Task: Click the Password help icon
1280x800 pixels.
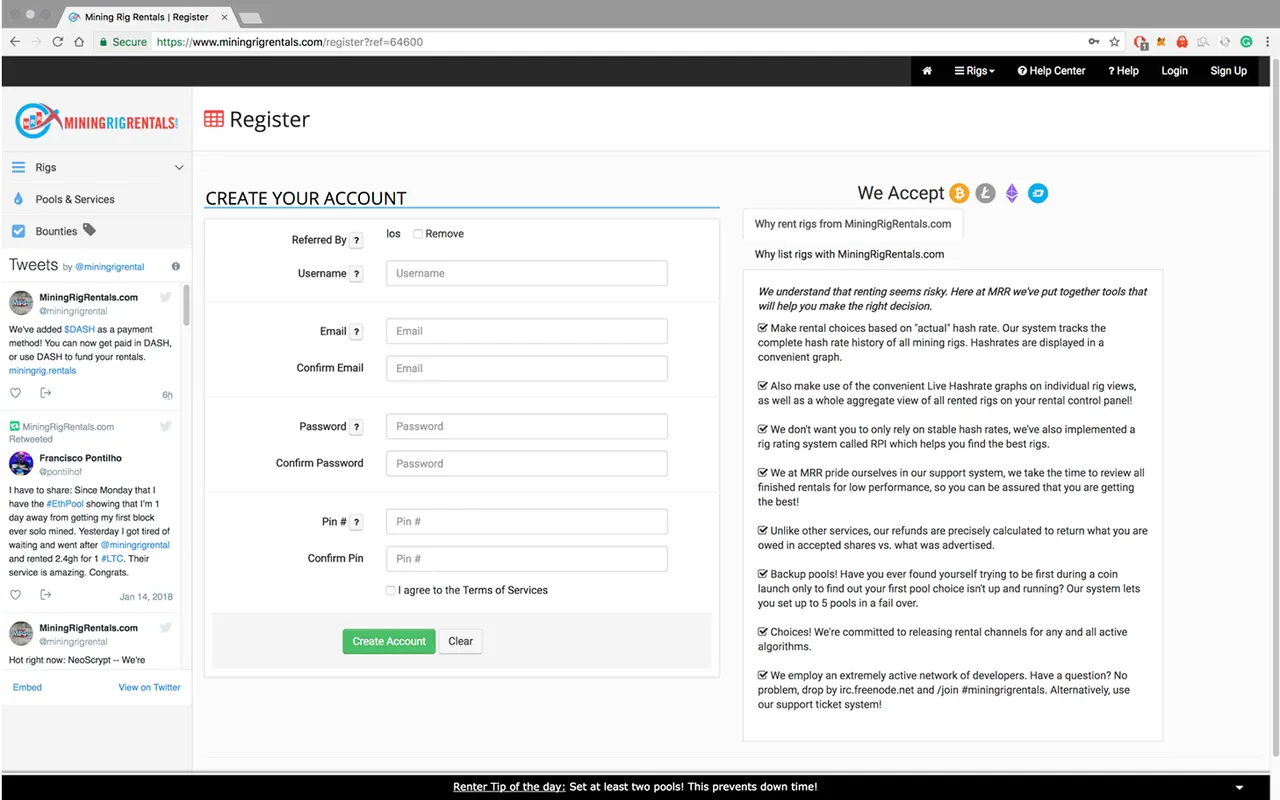Action: (357, 427)
